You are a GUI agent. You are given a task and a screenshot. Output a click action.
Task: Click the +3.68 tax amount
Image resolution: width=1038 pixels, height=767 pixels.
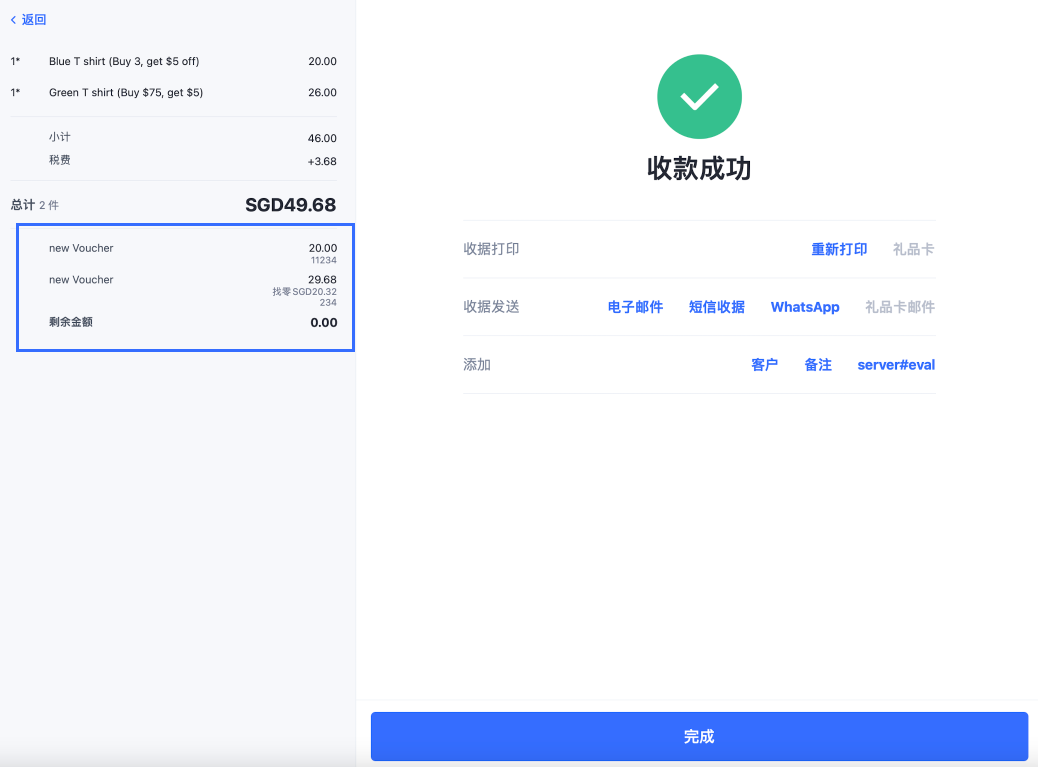click(322, 161)
